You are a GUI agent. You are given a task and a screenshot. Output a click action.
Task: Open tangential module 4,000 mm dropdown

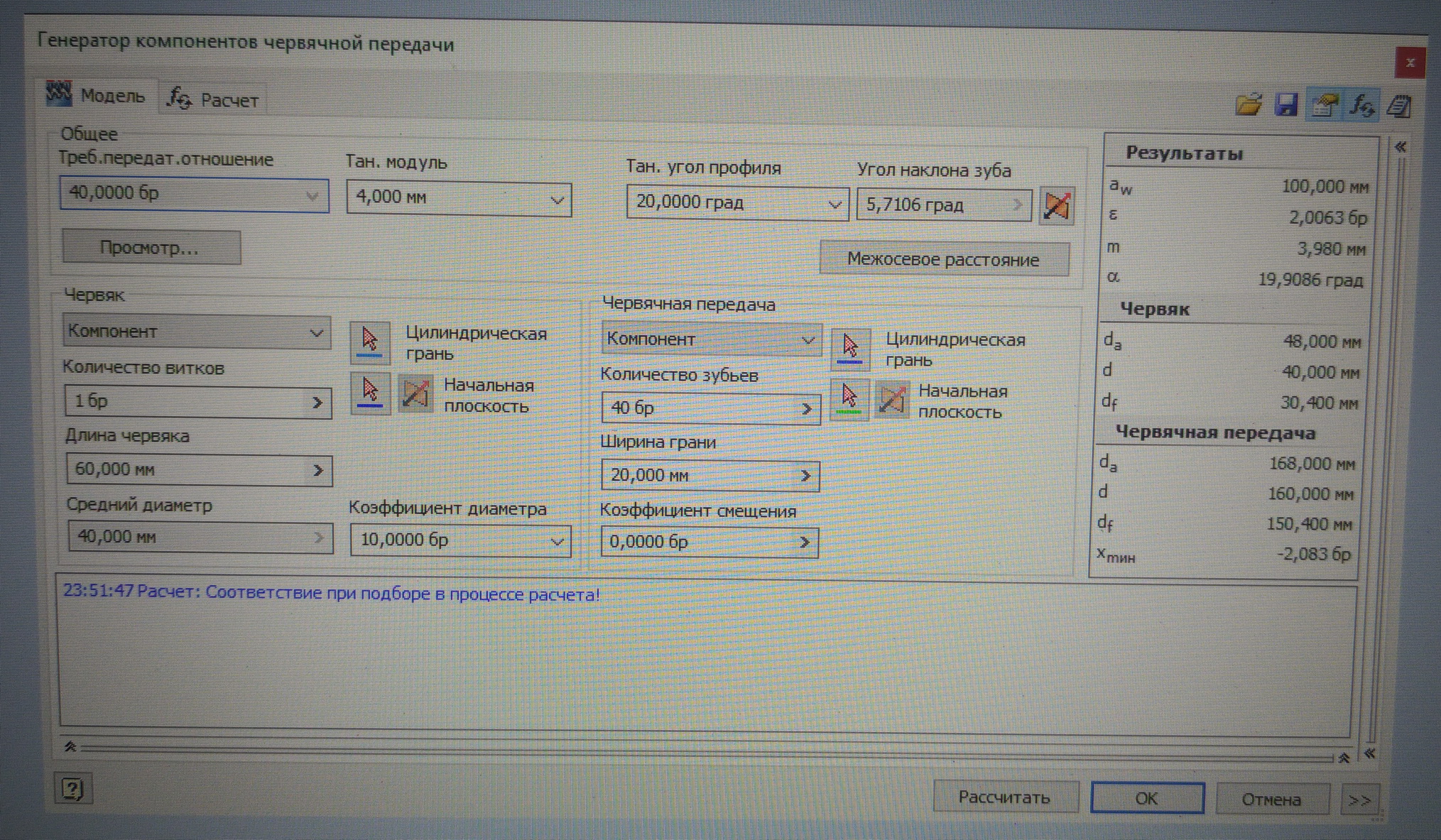click(557, 200)
